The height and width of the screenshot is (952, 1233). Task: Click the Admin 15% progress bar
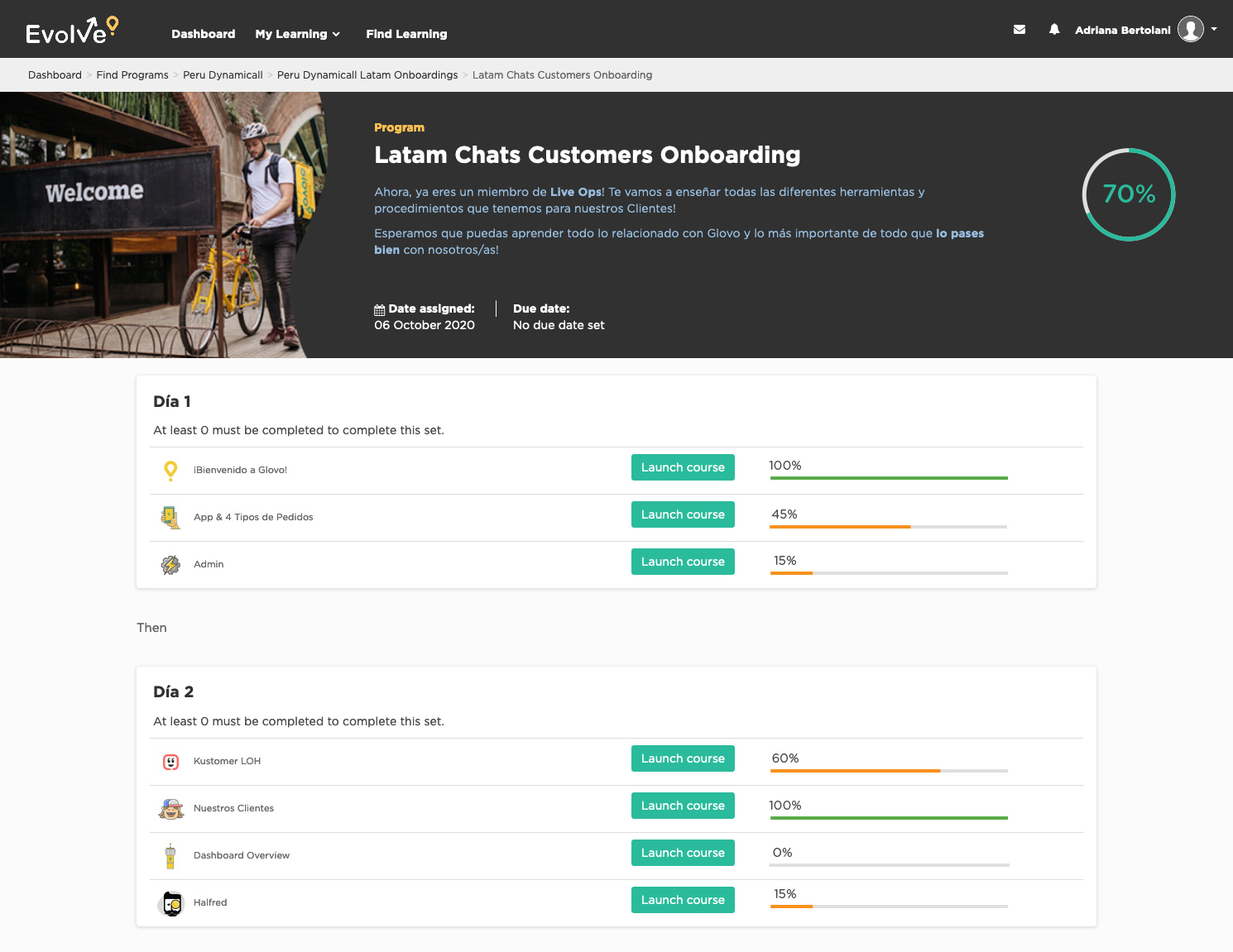click(889, 573)
